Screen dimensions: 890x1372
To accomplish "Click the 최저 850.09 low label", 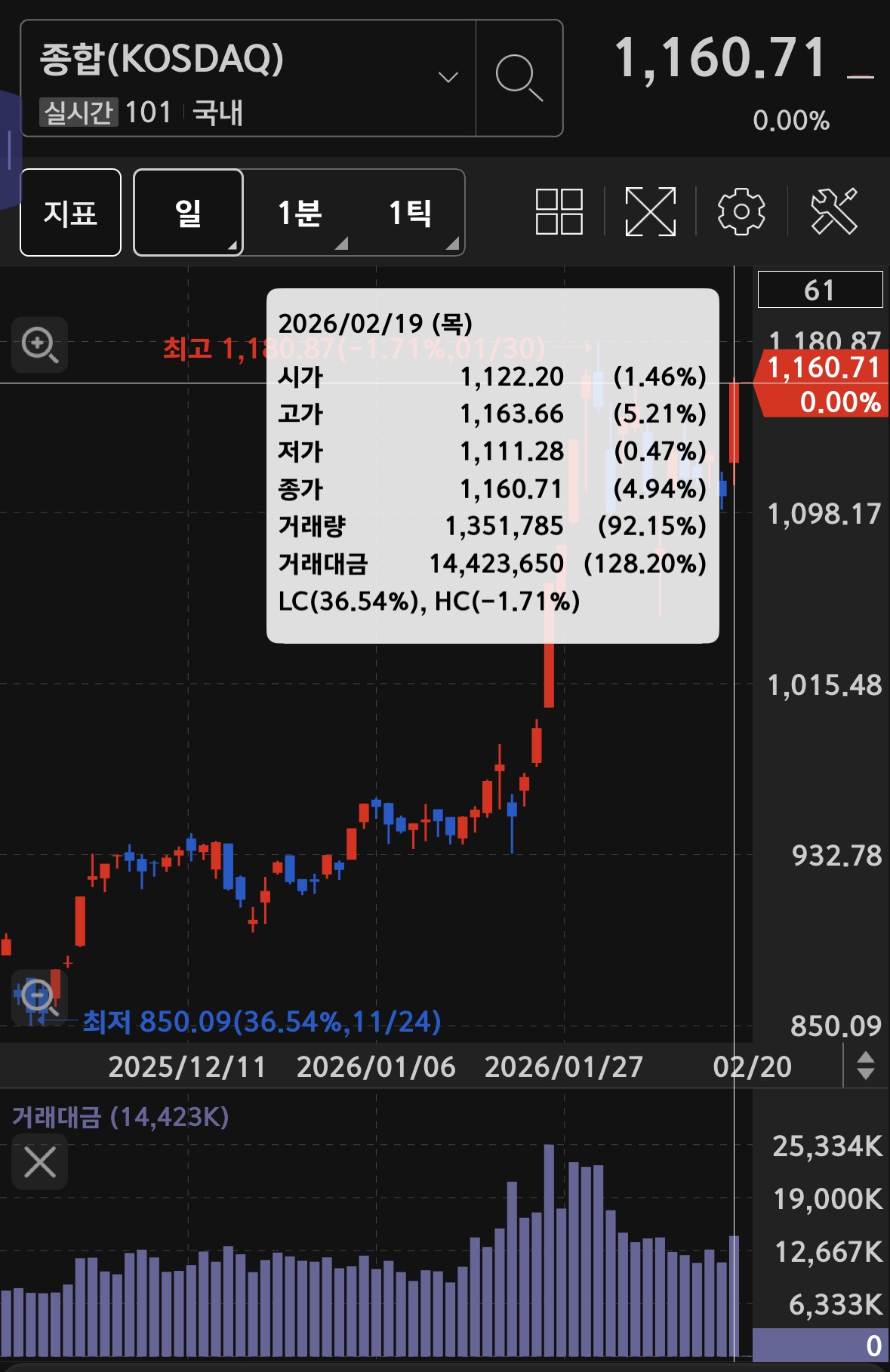I will click(261, 1022).
